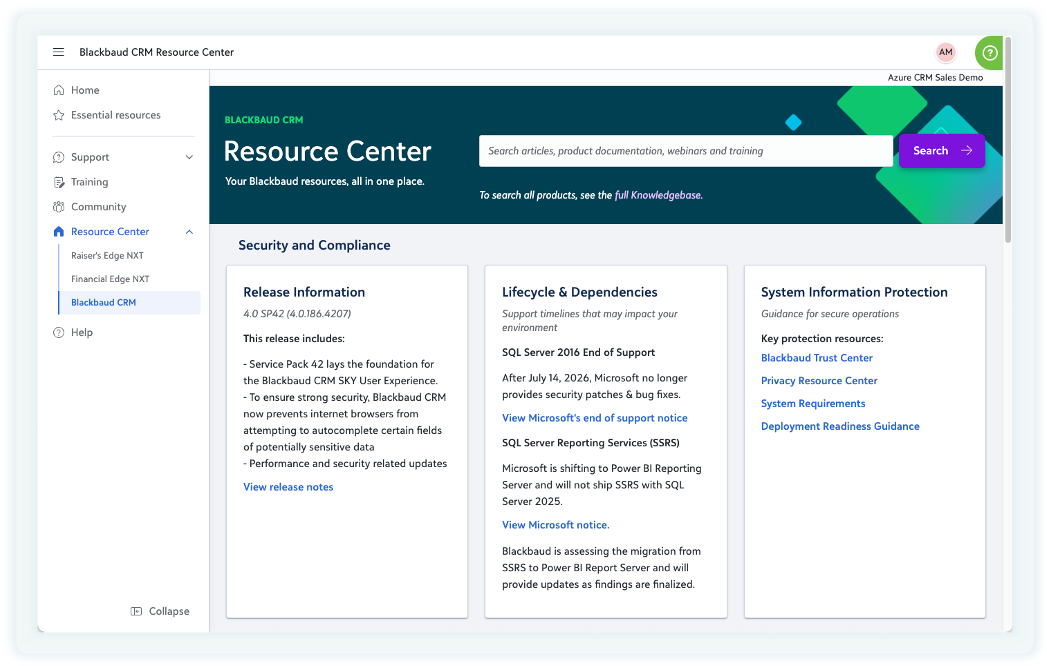Click the Essential resources star icon
This screenshot has height=666, width=1047.
point(59,115)
